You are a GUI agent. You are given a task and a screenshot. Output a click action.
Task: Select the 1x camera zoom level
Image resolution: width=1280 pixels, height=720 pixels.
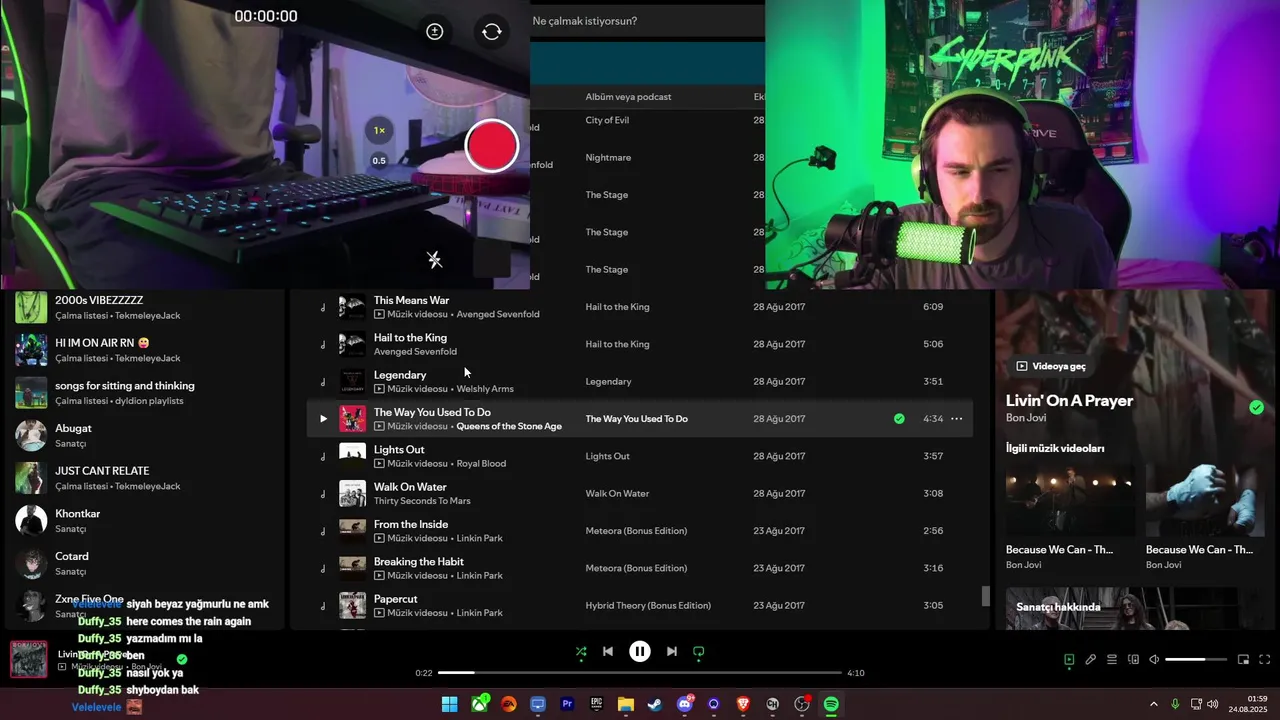(x=379, y=131)
